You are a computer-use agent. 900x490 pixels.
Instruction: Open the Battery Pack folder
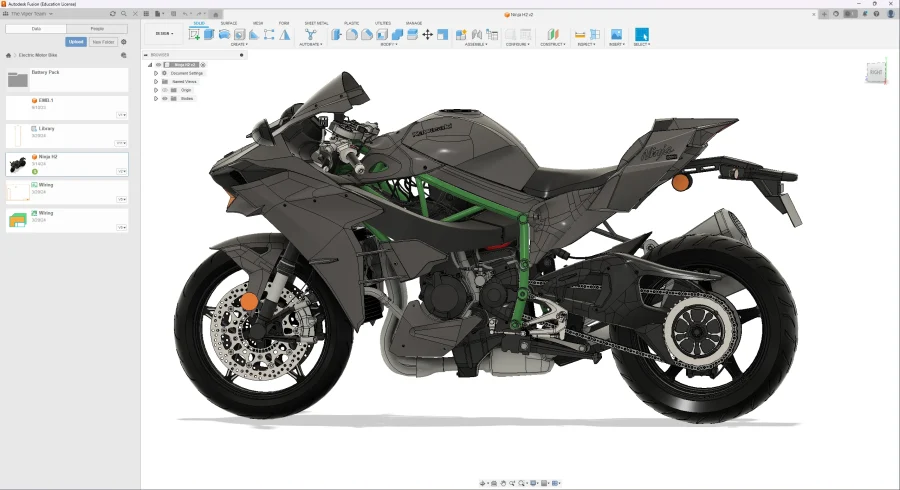[67, 80]
